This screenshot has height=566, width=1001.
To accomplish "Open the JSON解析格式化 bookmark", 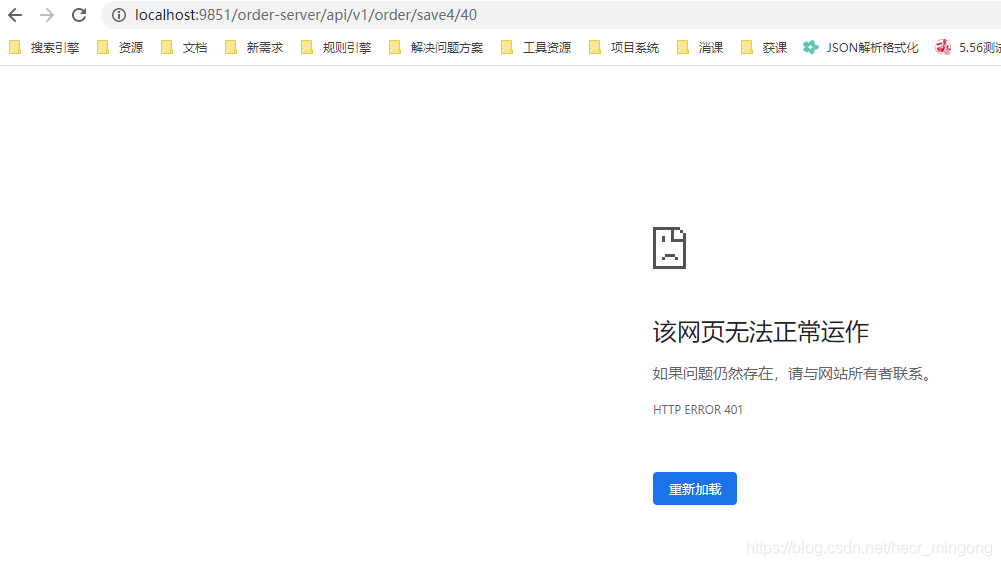I will click(x=861, y=47).
